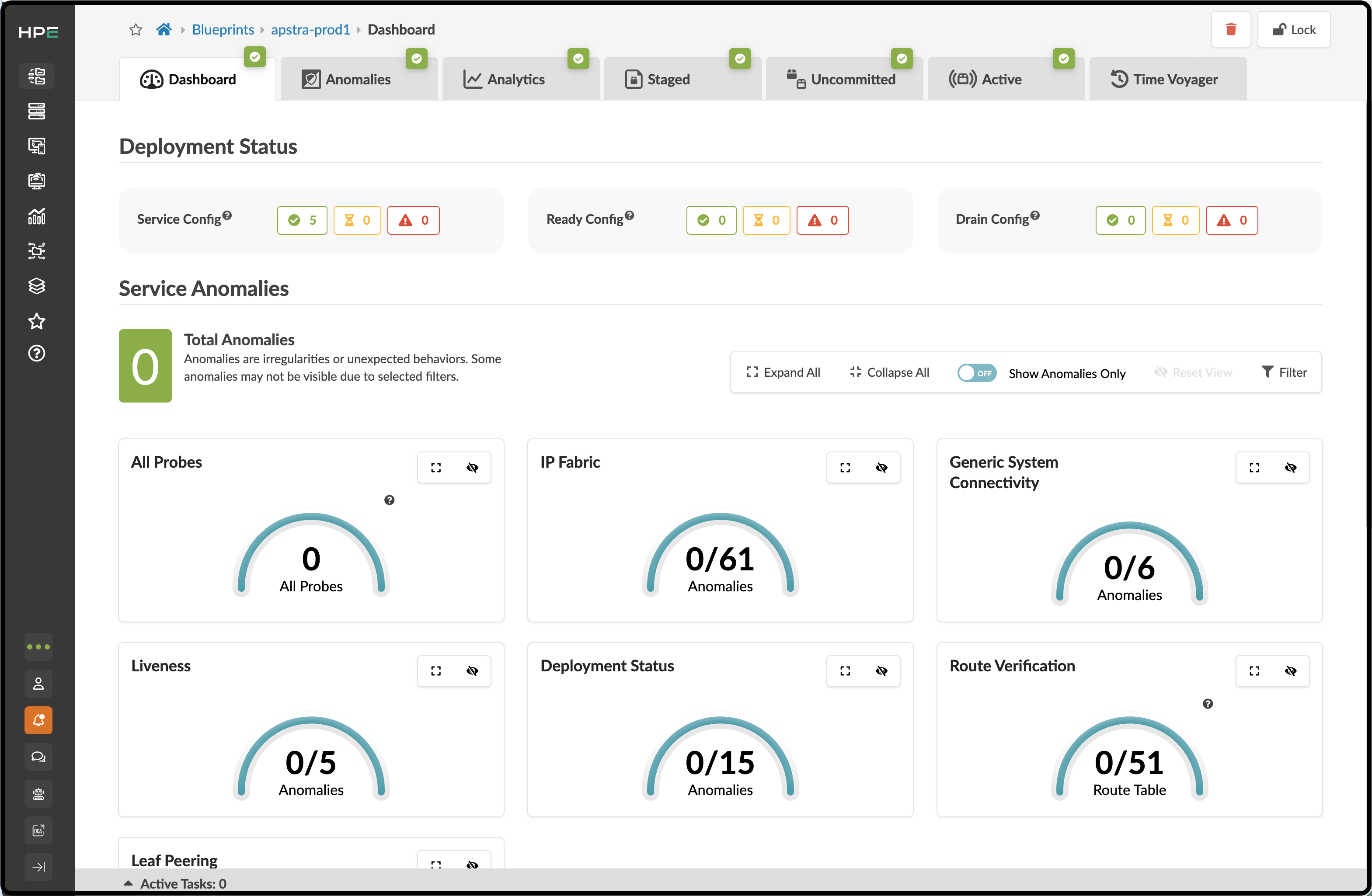Click the red trash delete button
The width and height of the screenshot is (1372, 896).
click(1231, 29)
